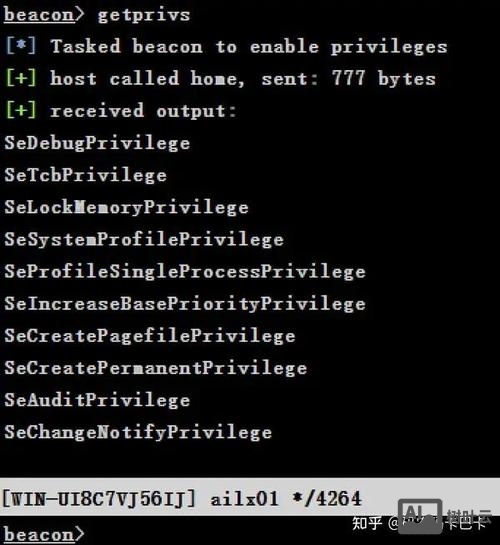
Task: Click the getprivs command text
Action: point(144,16)
